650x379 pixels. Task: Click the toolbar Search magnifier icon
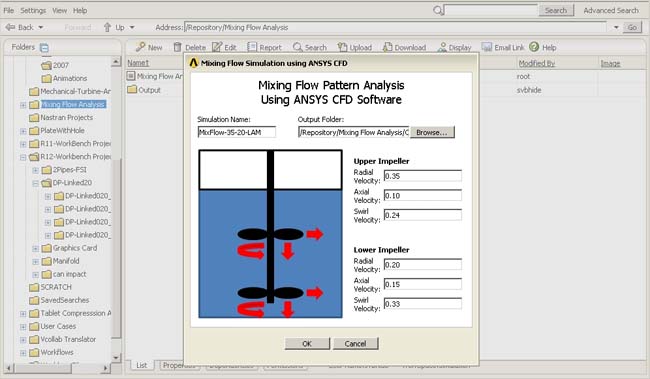point(297,47)
